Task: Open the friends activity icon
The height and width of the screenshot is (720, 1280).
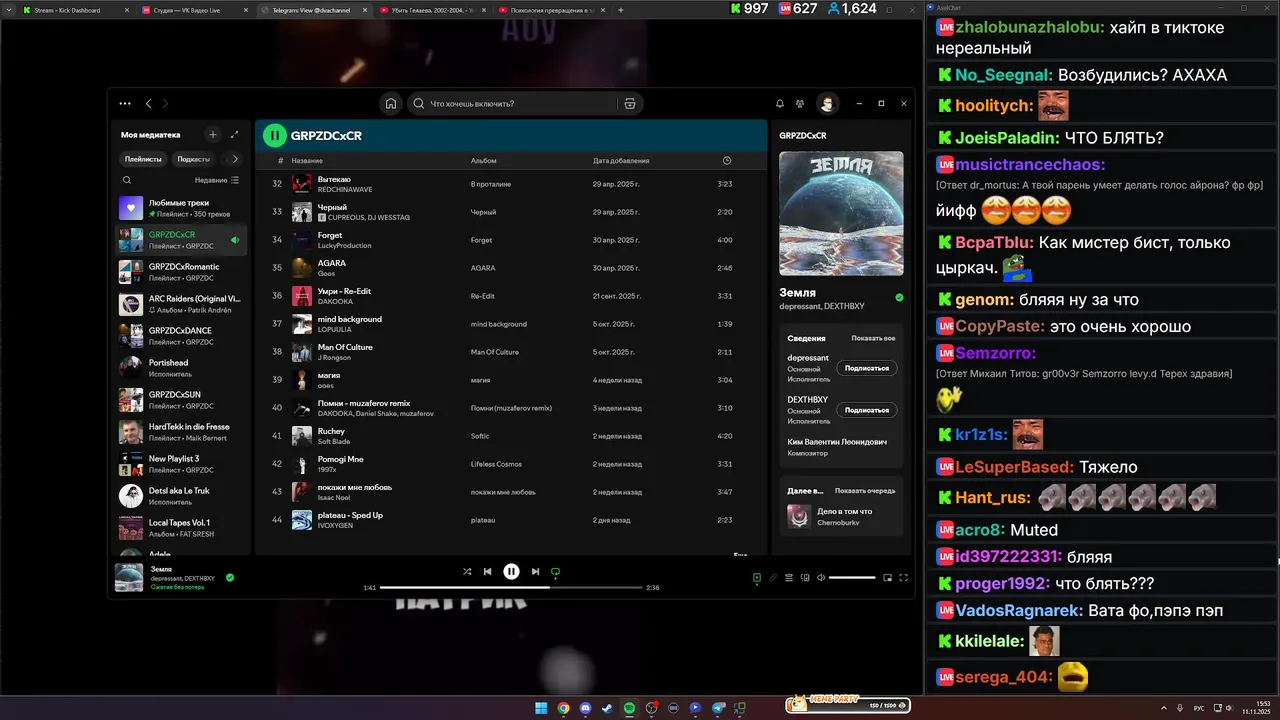Action: (800, 103)
